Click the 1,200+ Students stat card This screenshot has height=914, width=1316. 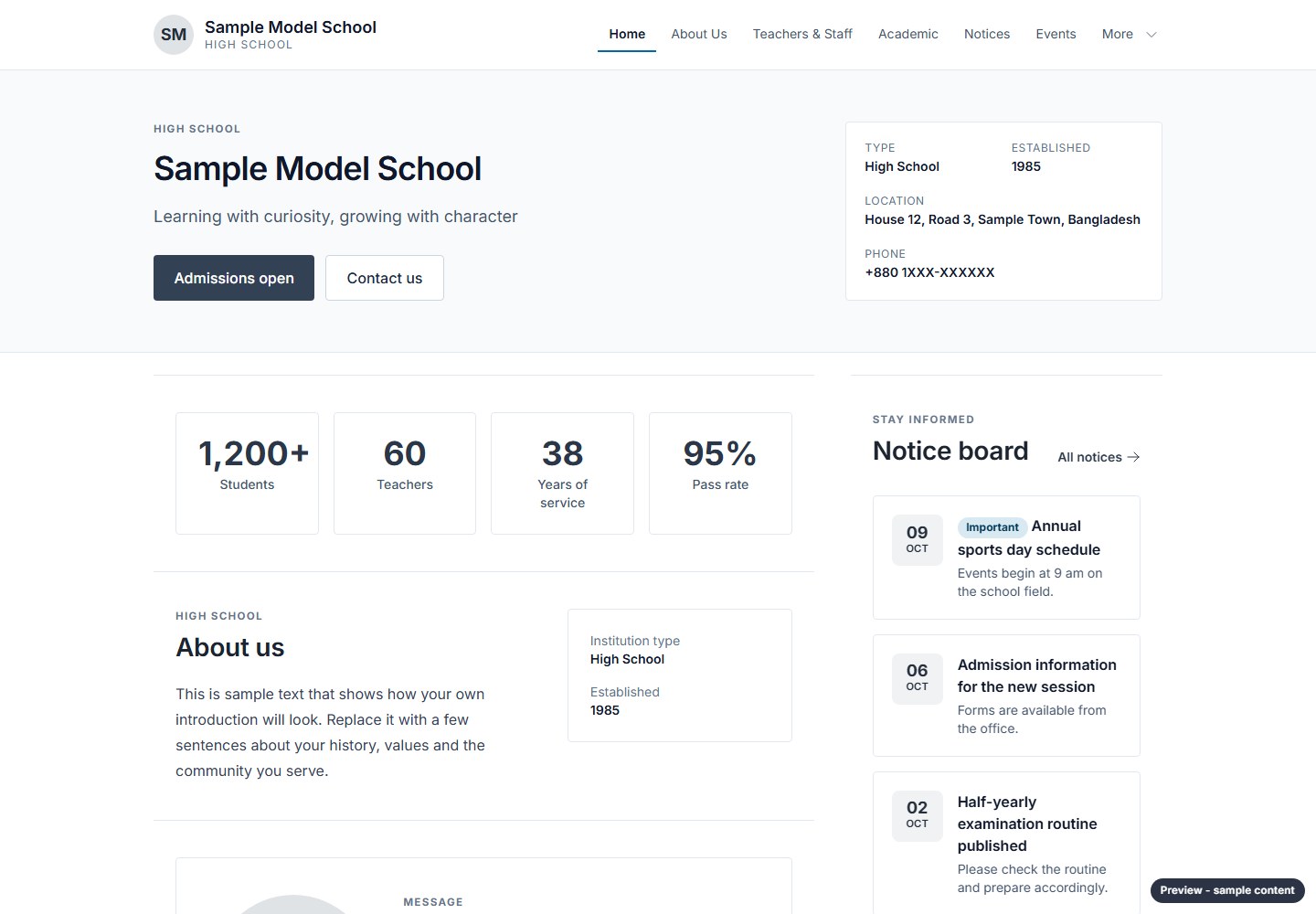coord(247,473)
